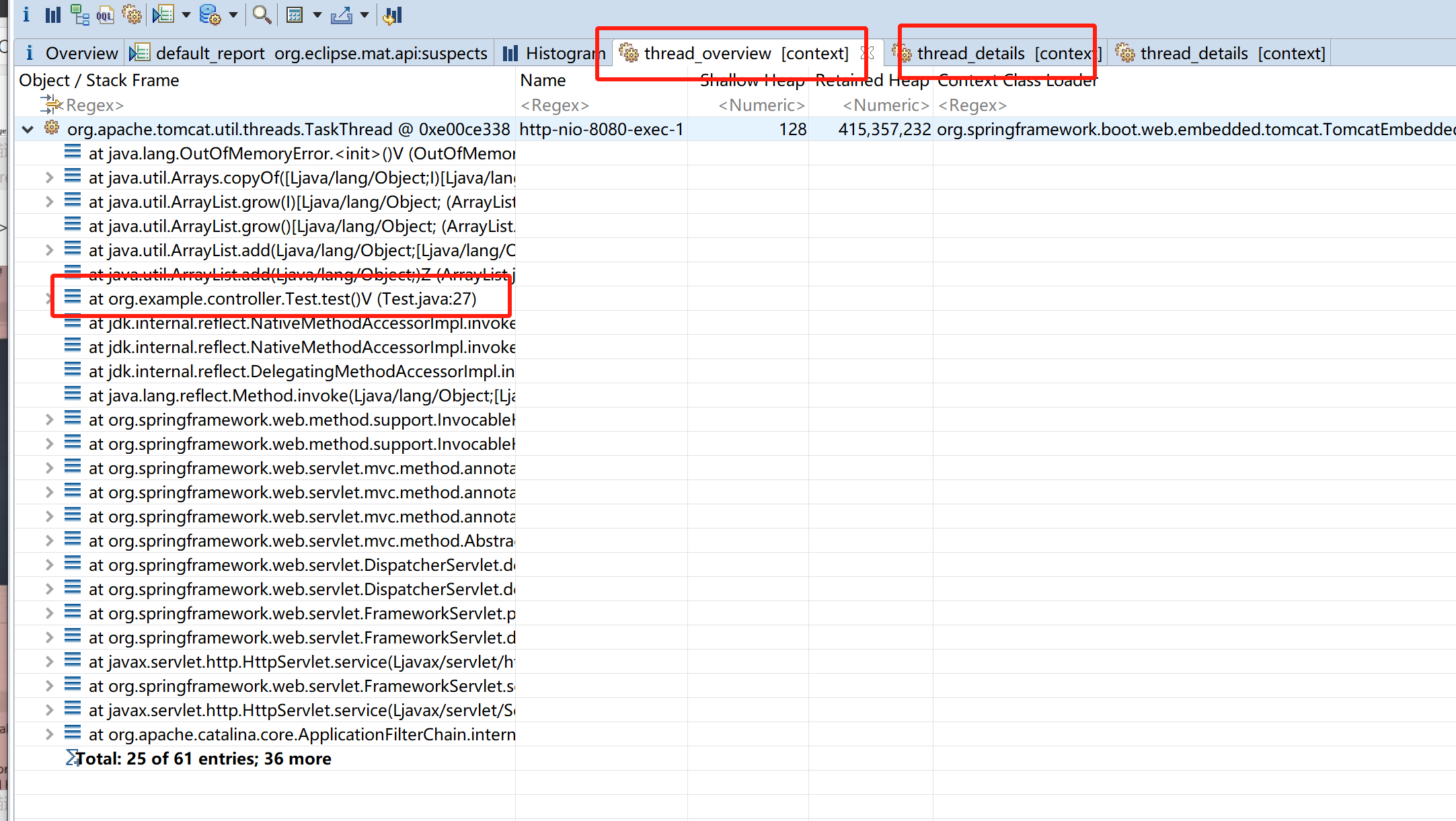1456x821 pixels.
Task: Open the reports dropdown arrow in toolbar
Action: [186, 14]
